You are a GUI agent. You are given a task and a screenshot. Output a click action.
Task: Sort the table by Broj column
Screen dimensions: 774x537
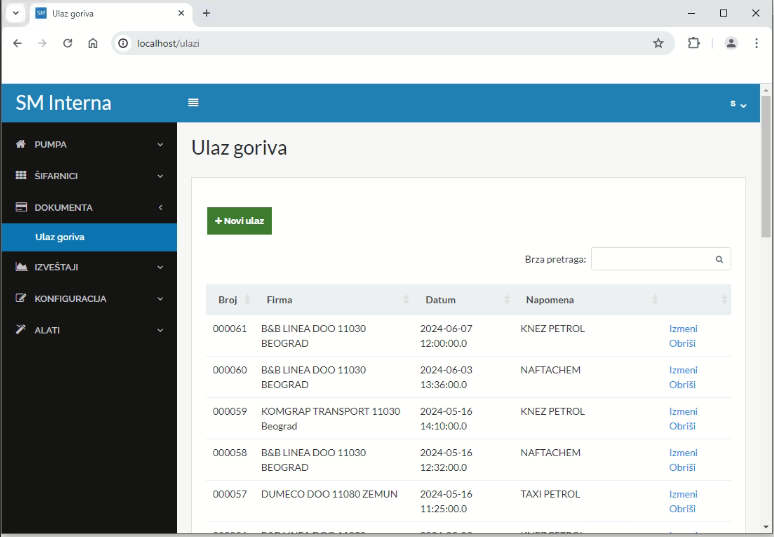tap(228, 300)
